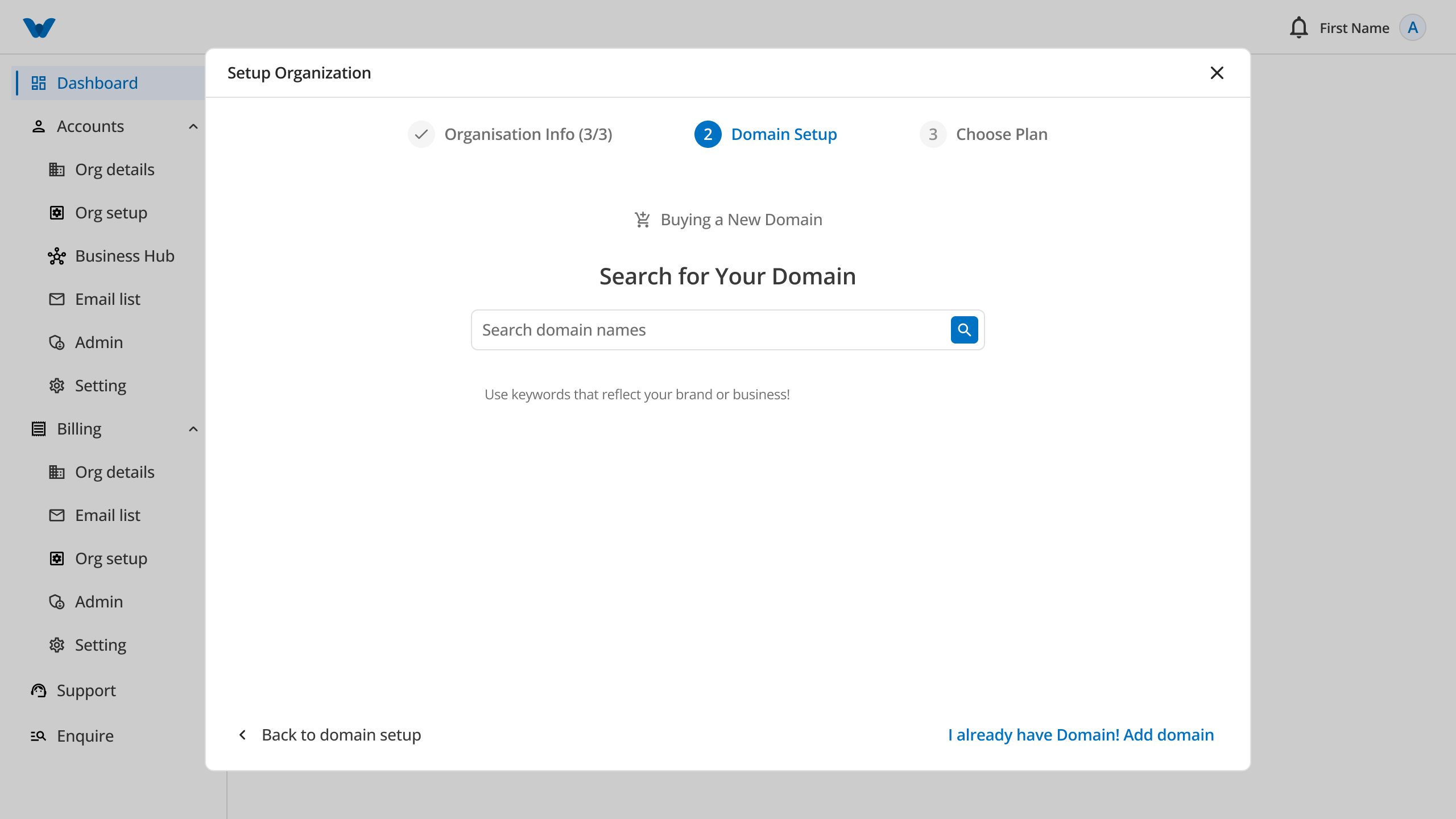The height and width of the screenshot is (819, 1456).
Task: Click the W logo in header
Action: (x=39, y=28)
